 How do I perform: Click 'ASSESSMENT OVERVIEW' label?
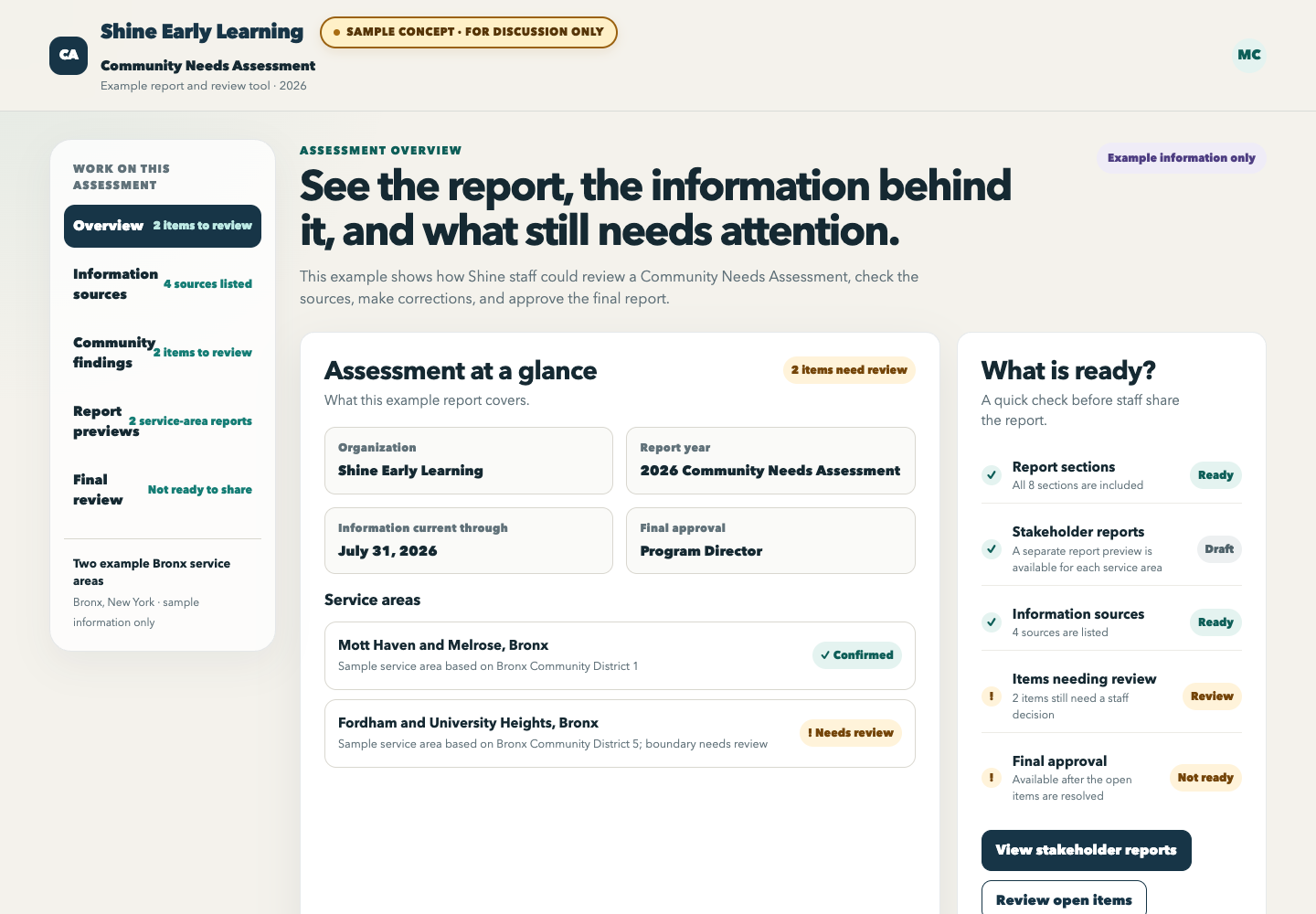381,151
